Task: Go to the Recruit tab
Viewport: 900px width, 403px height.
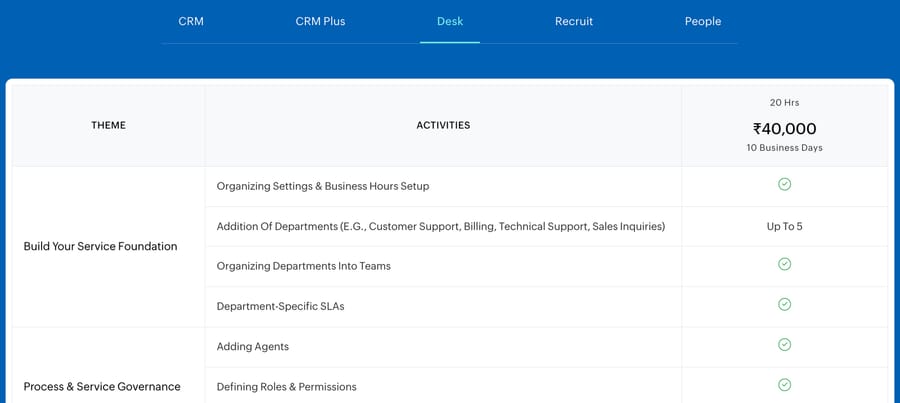Action: (574, 22)
